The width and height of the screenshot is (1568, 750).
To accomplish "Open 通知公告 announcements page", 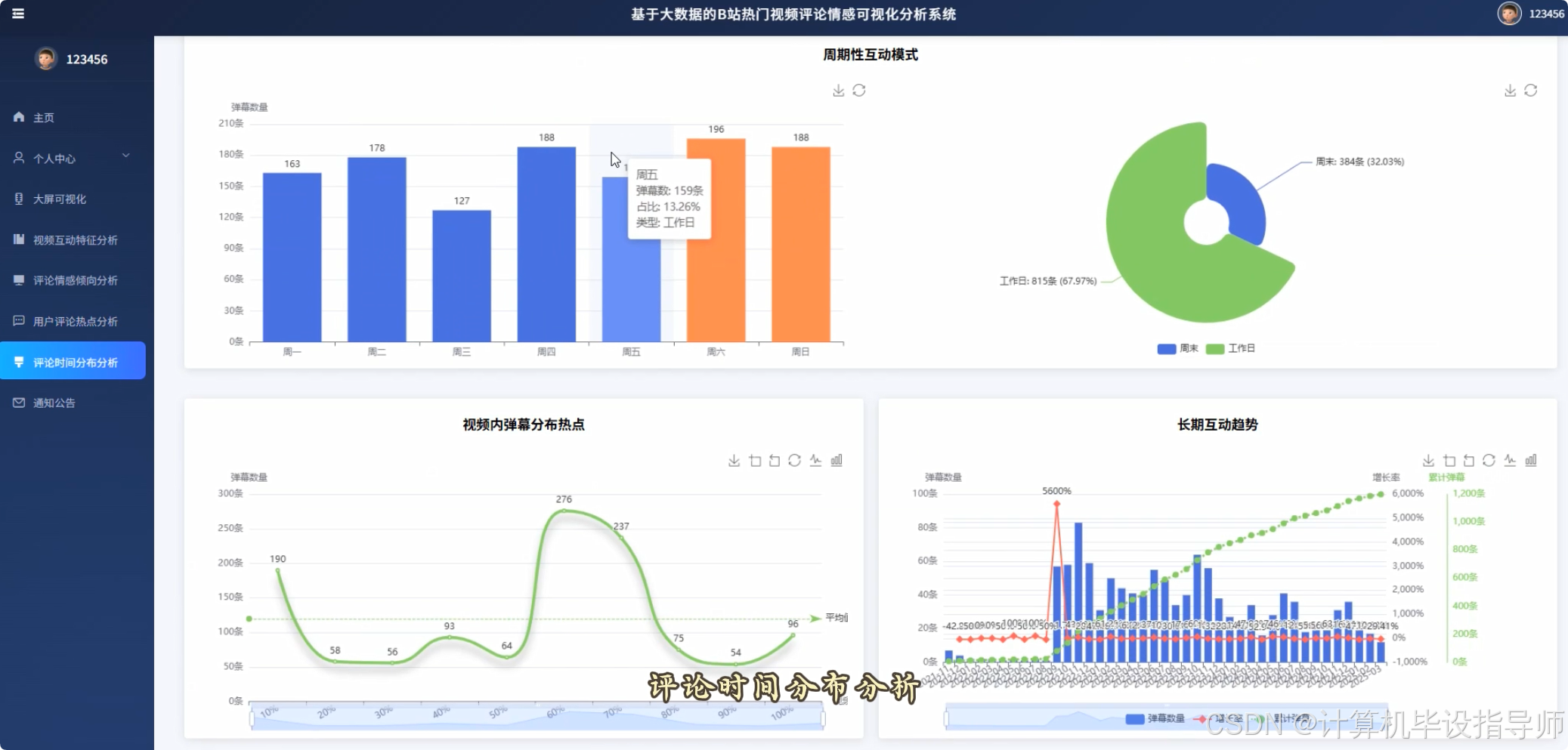I will (x=53, y=403).
